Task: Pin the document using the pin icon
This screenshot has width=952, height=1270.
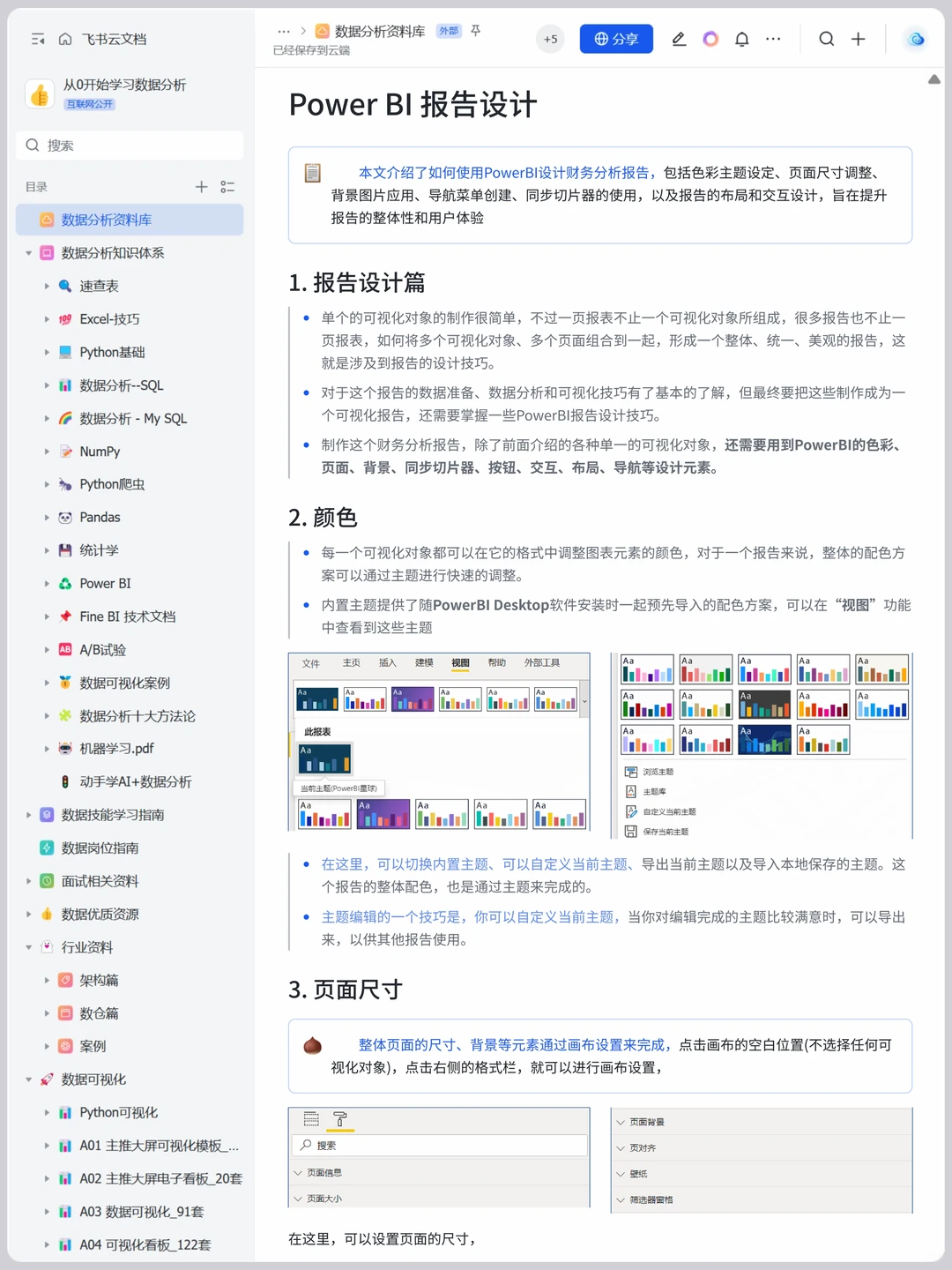Action: [x=475, y=31]
